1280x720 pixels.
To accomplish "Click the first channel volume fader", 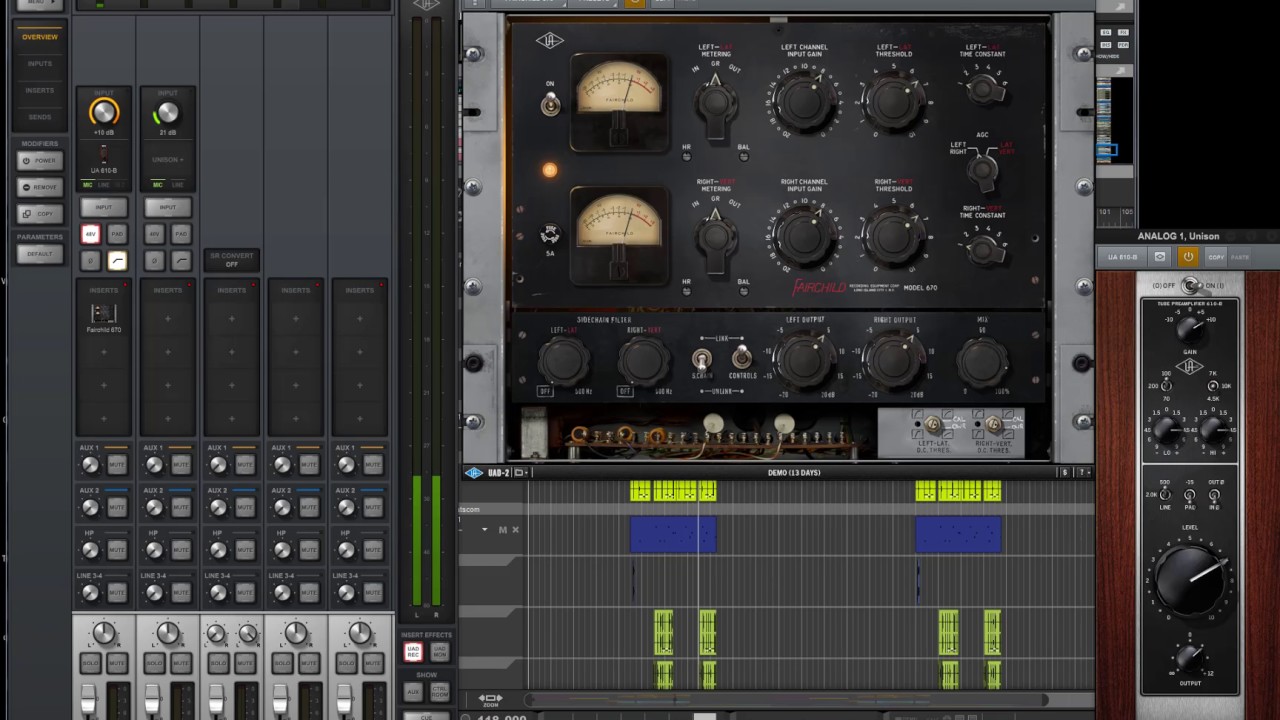I will coord(89,700).
